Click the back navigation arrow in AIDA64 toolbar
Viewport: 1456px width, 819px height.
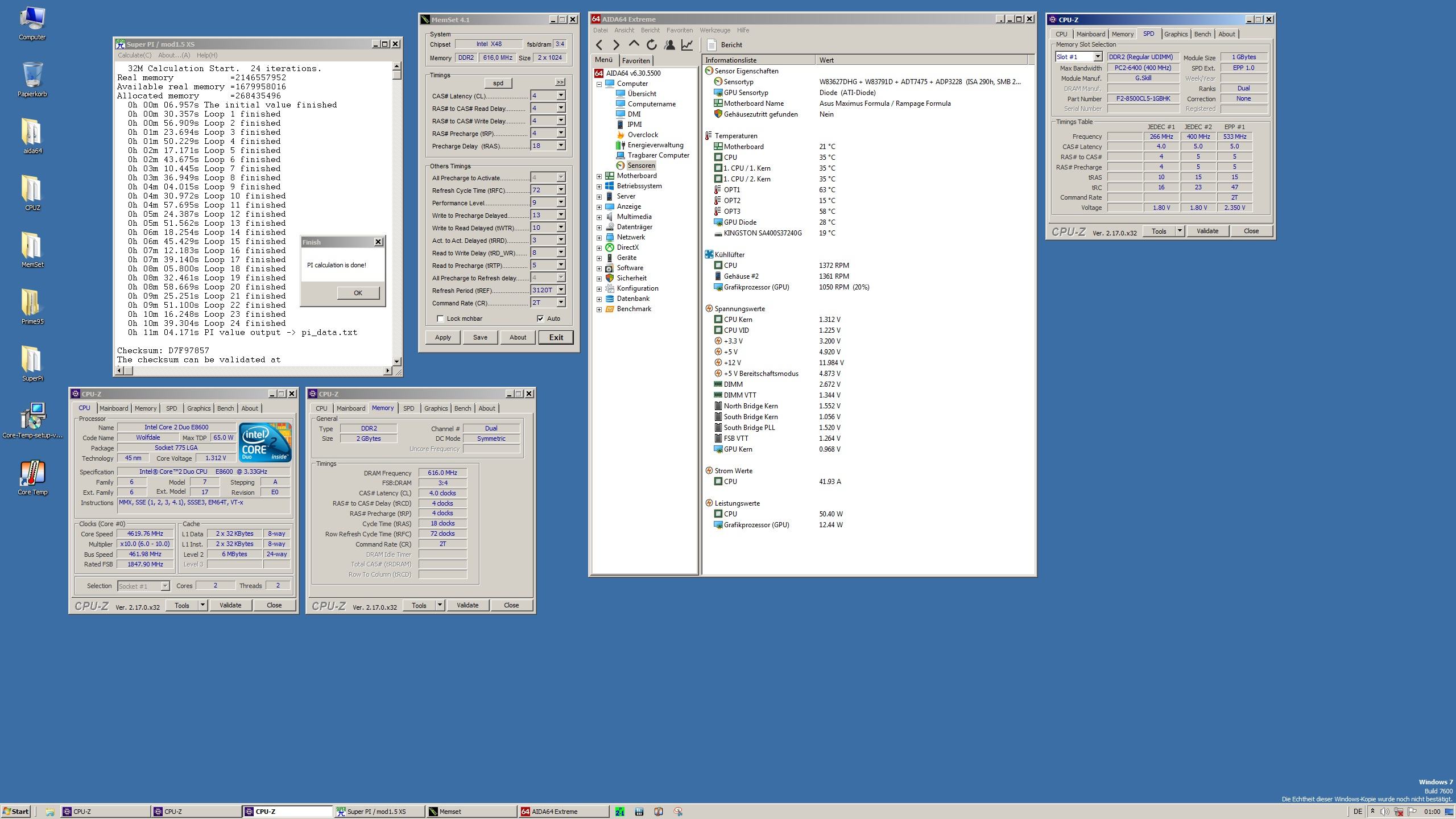point(599,44)
